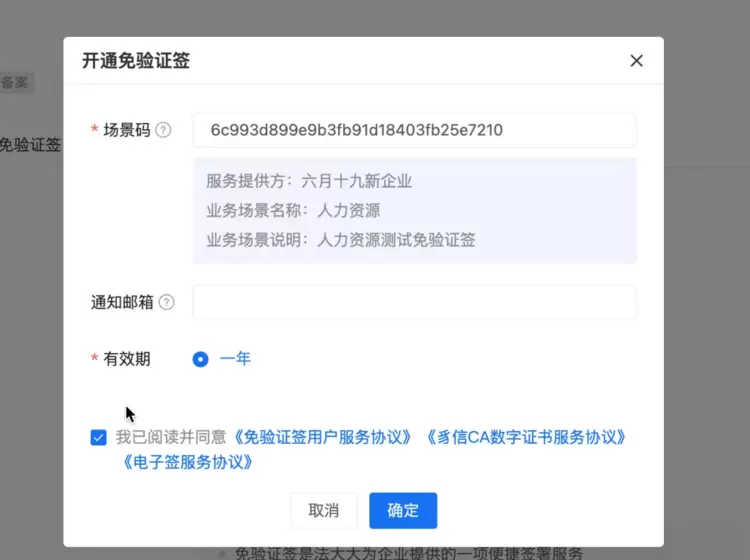The image size is (750, 560).
Task: Open the 《电子签服务协议》 link
Action: pyautogui.click(x=185, y=463)
